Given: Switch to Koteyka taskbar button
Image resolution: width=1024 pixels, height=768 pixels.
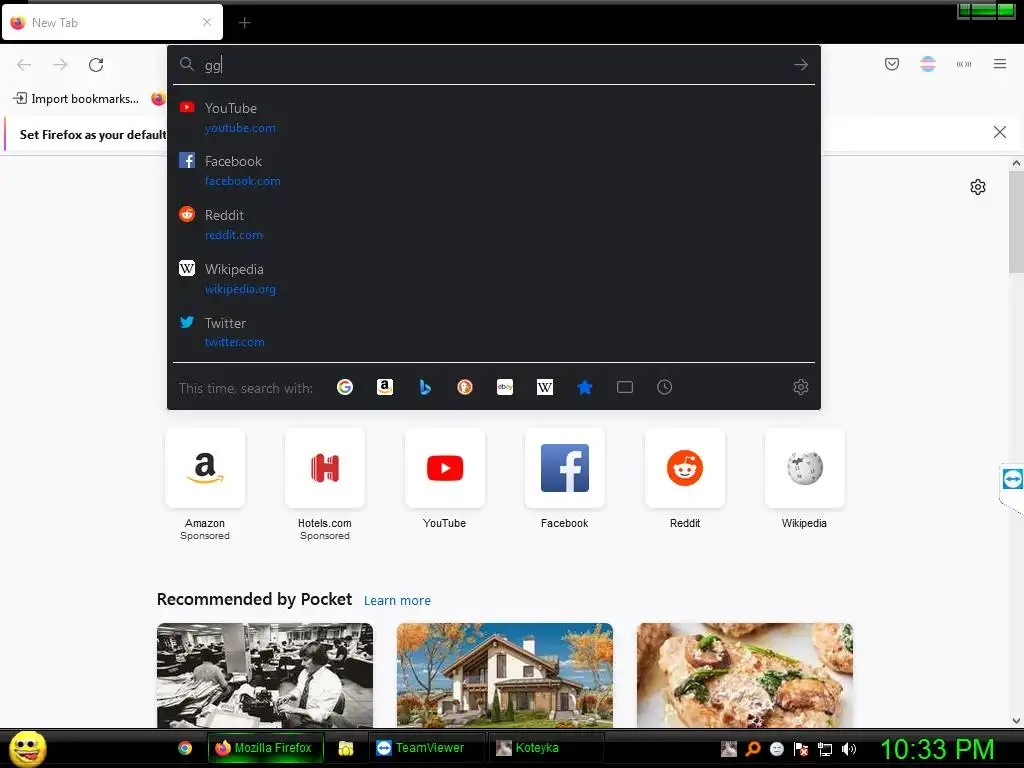Looking at the screenshot, I should click(x=546, y=748).
